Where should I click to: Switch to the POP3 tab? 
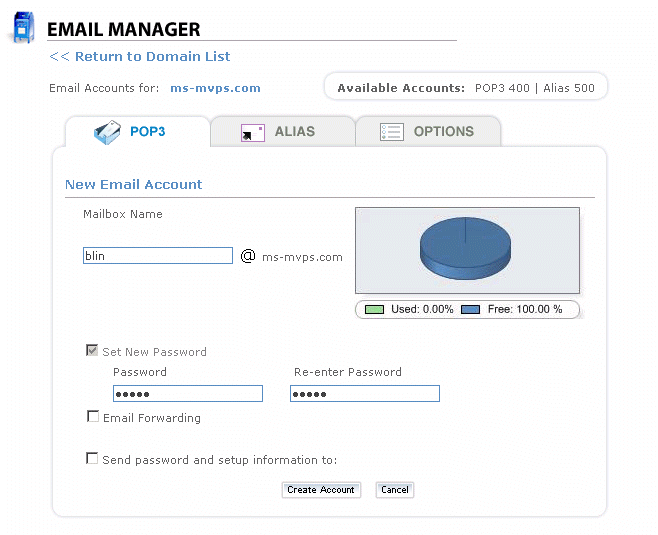pos(138,131)
